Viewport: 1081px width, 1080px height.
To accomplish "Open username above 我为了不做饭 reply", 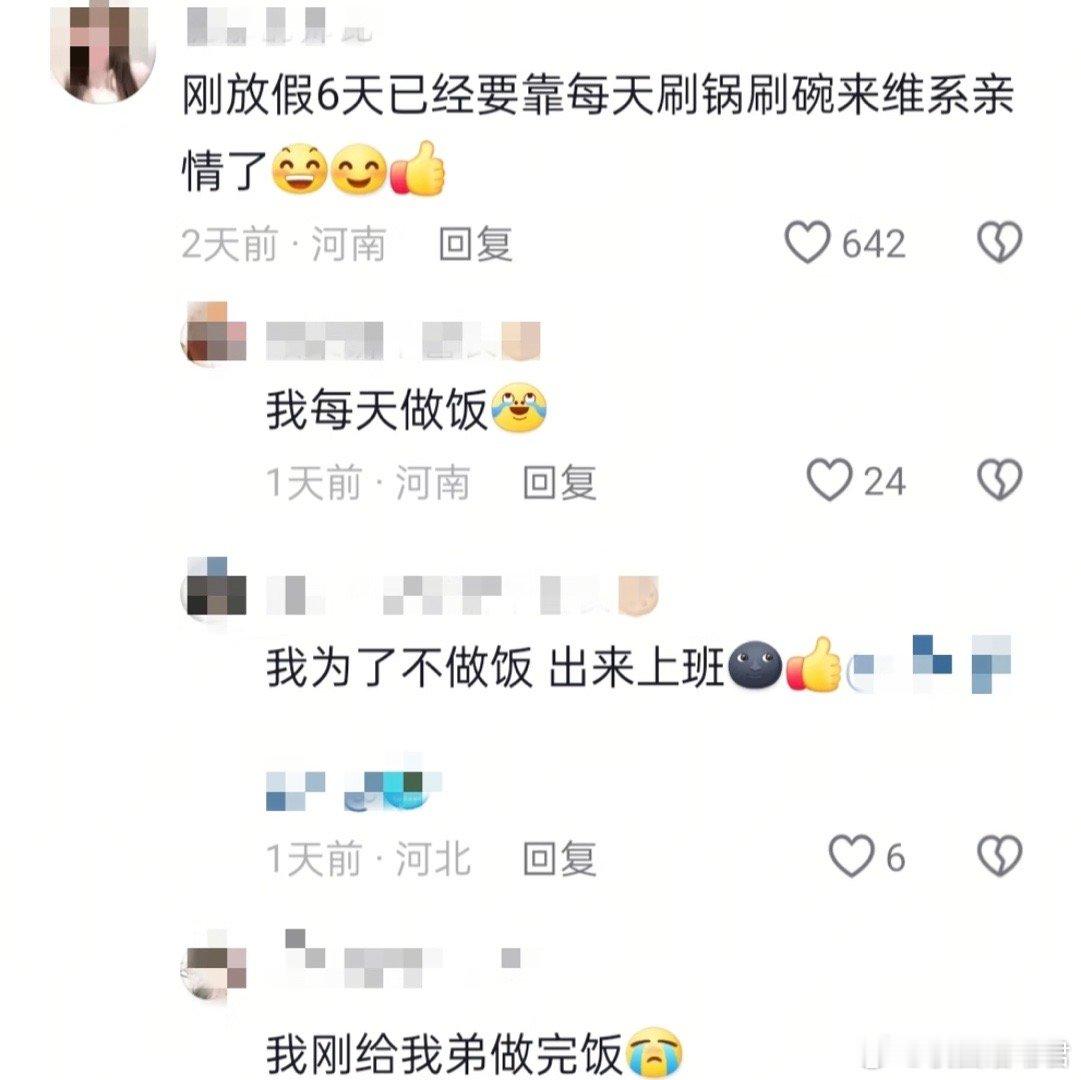I will pyautogui.click(x=463, y=595).
